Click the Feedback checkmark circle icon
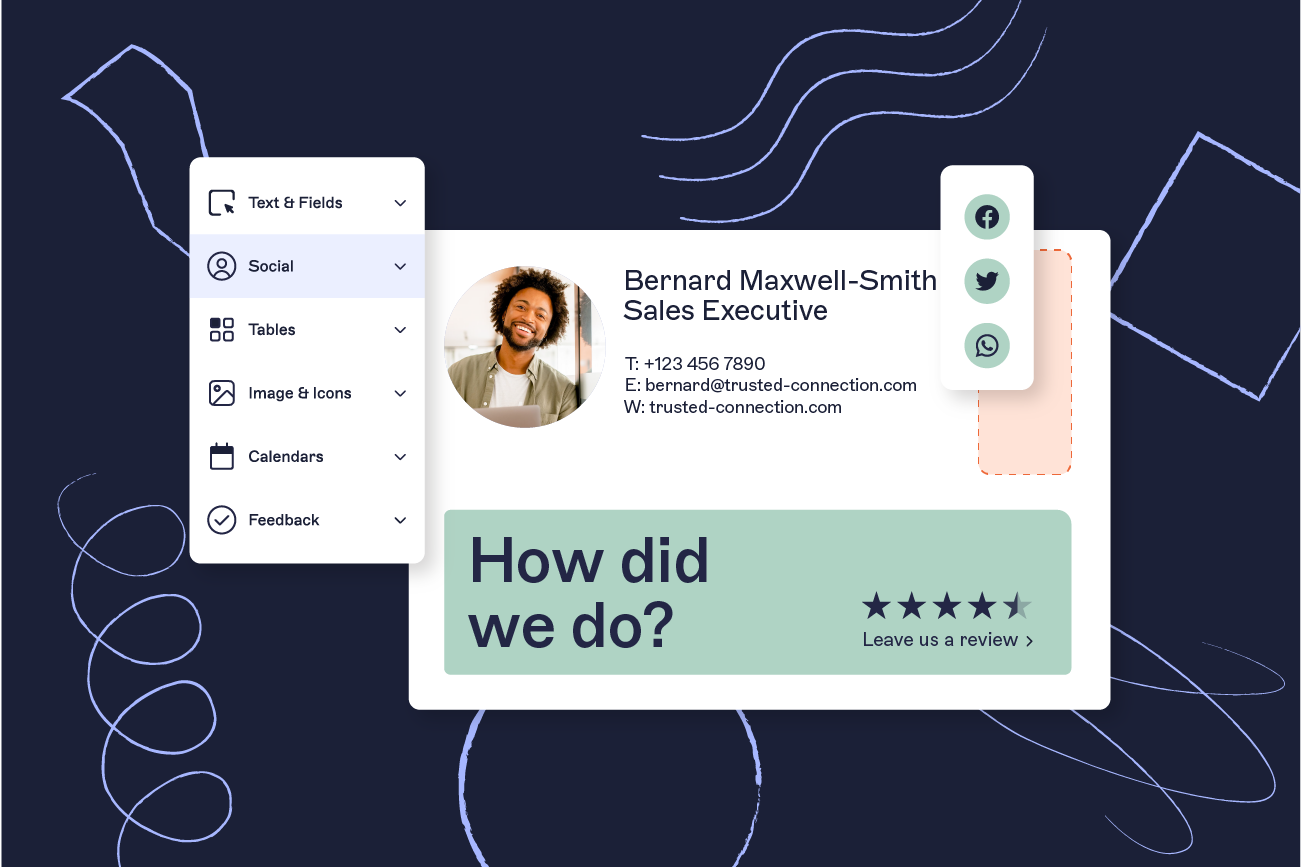The width and height of the screenshot is (1301, 867). click(x=221, y=520)
